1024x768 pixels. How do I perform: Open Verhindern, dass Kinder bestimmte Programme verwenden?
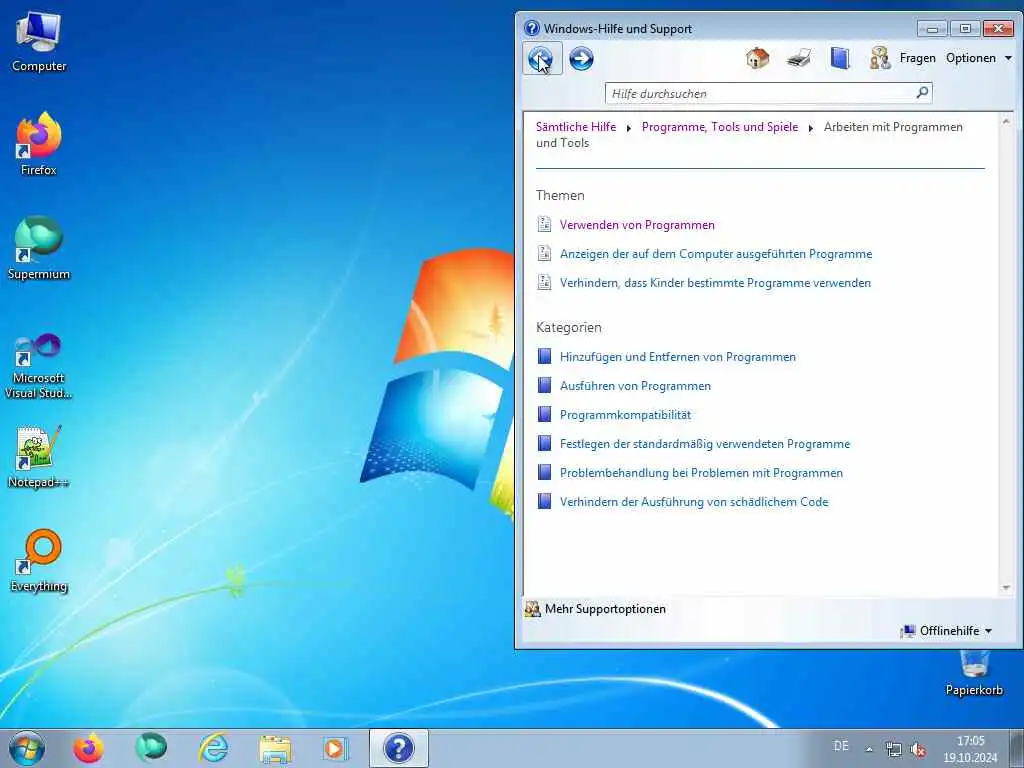coord(715,283)
